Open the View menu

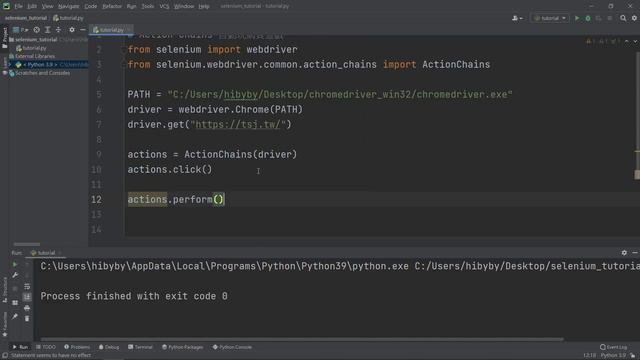click(47, 6)
